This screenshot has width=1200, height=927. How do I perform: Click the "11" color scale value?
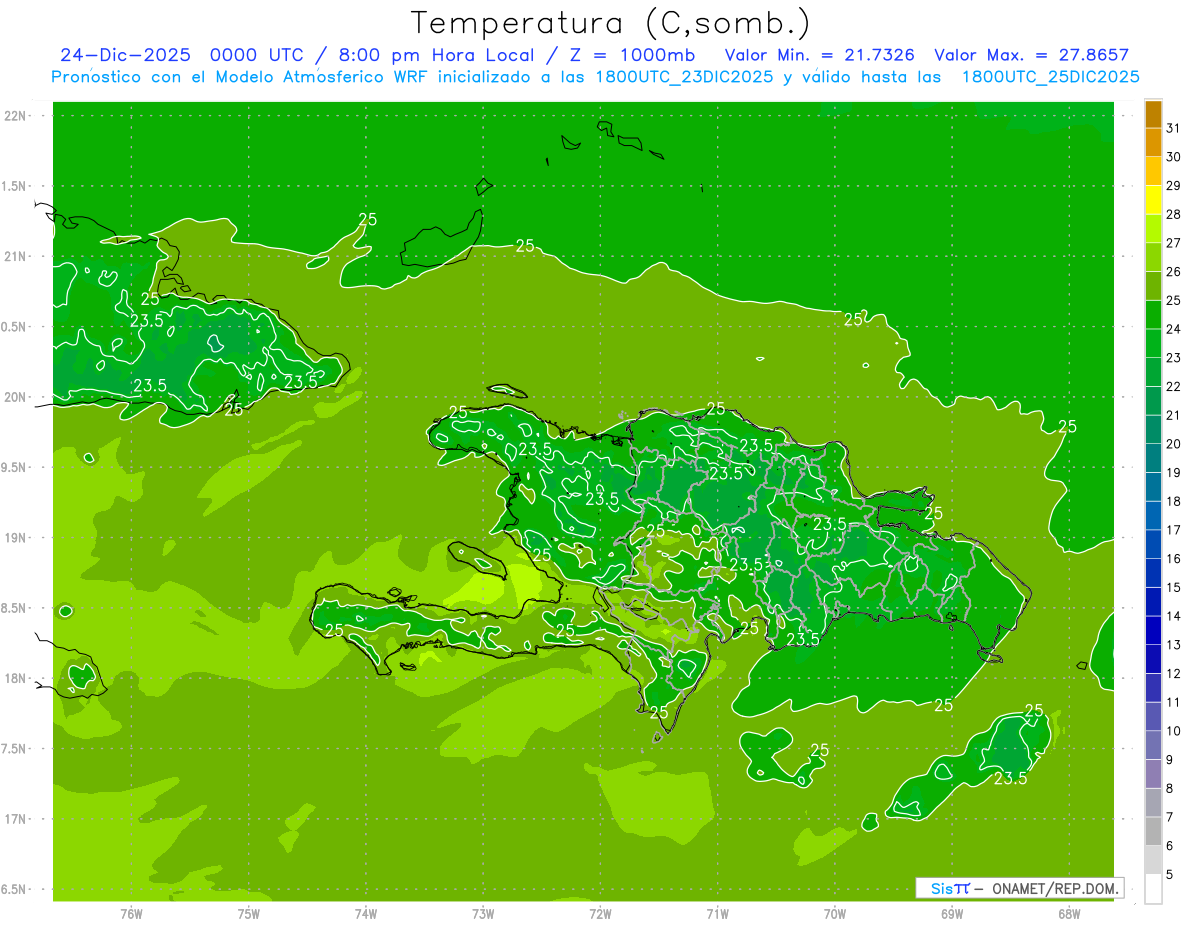(x=1174, y=703)
